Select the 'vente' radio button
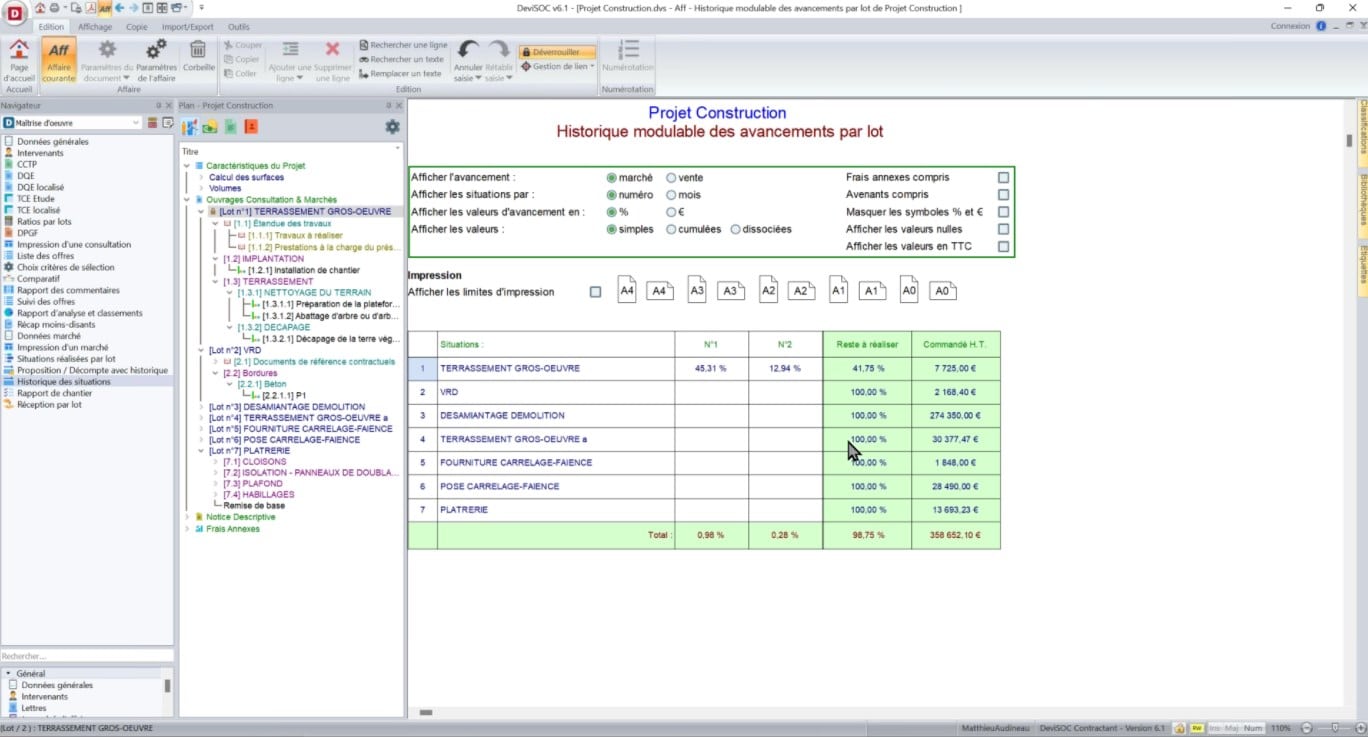The image size is (1368, 737). [671, 178]
